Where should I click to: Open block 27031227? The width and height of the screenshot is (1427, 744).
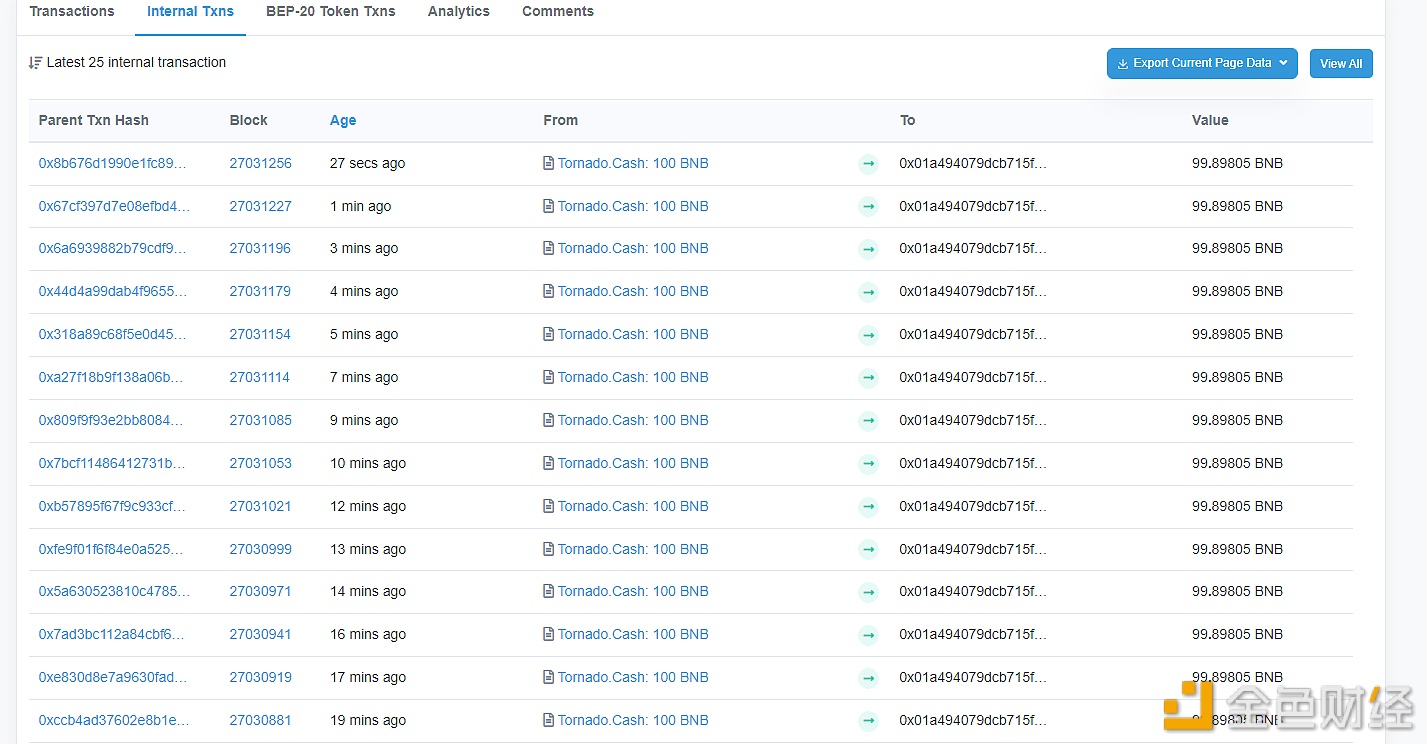pos(260,206)
